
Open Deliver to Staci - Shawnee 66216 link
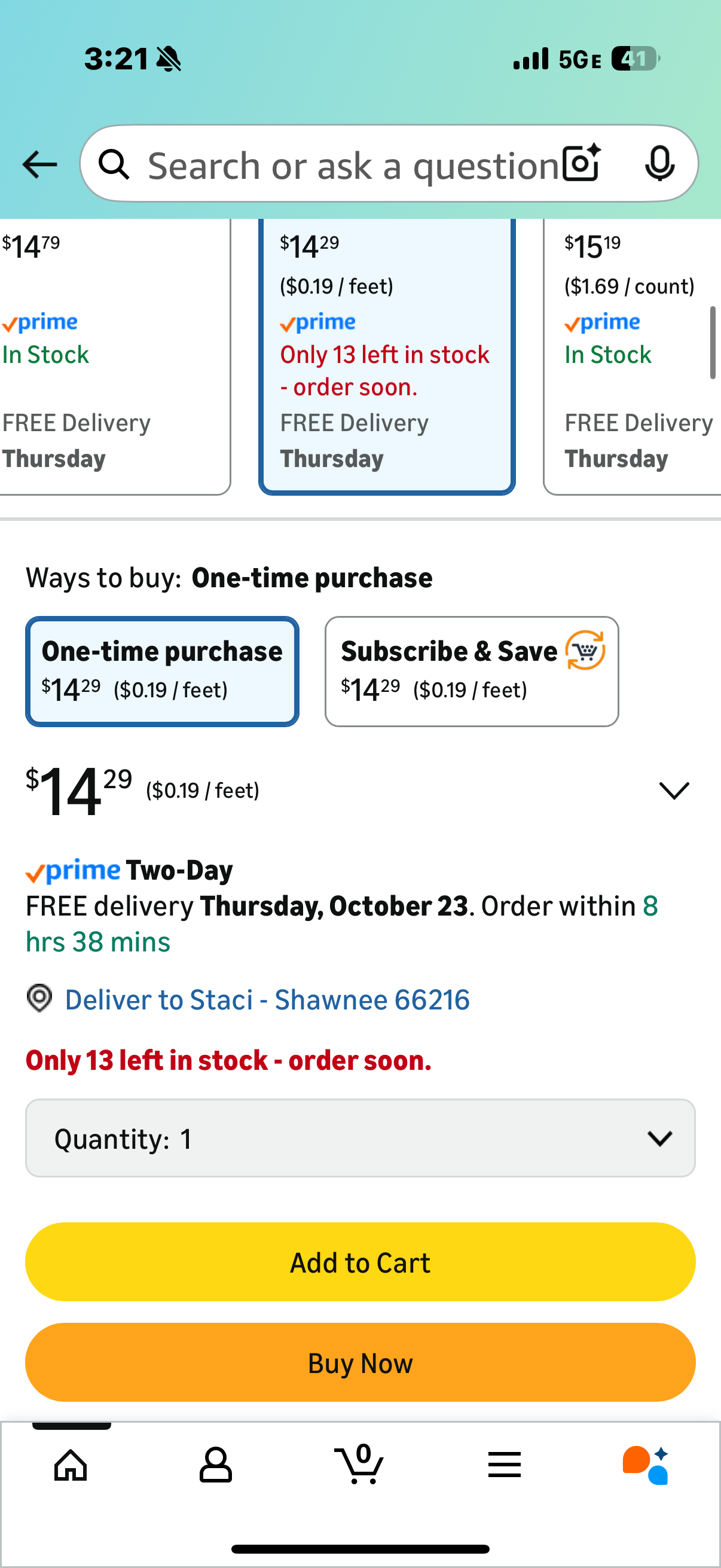click(x=268, y=999)
